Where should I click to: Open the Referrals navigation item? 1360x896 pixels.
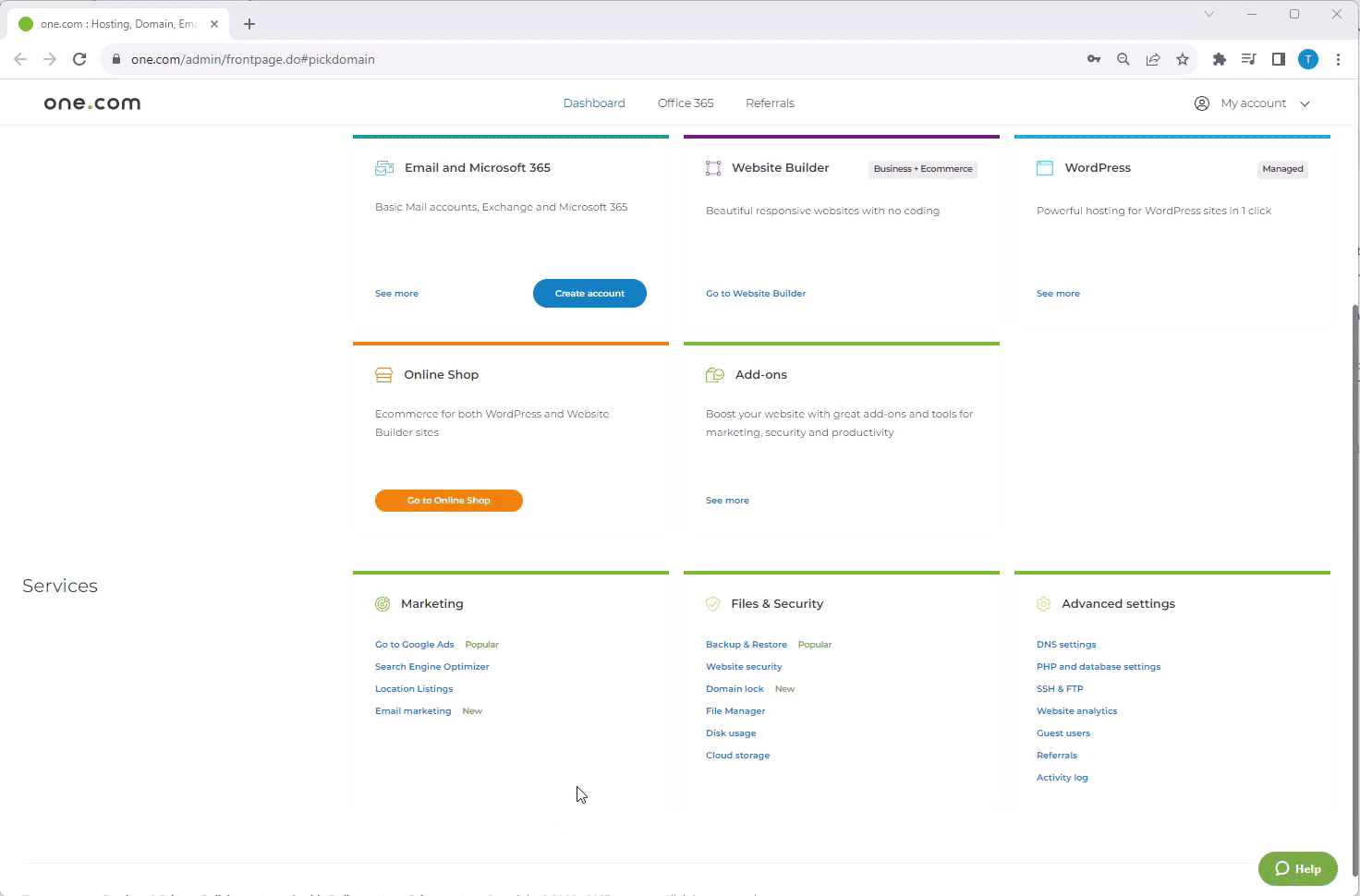coord(770,103)
